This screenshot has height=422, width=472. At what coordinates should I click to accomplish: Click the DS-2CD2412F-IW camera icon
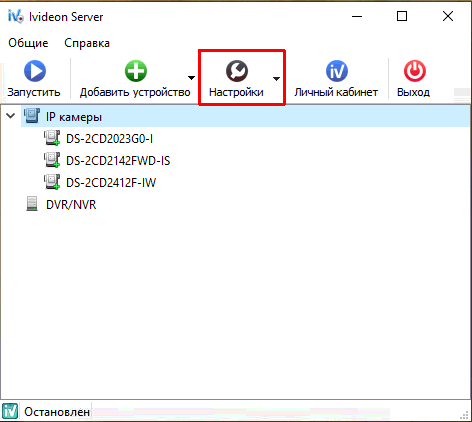pyautogui.click(x=52, y=182)
